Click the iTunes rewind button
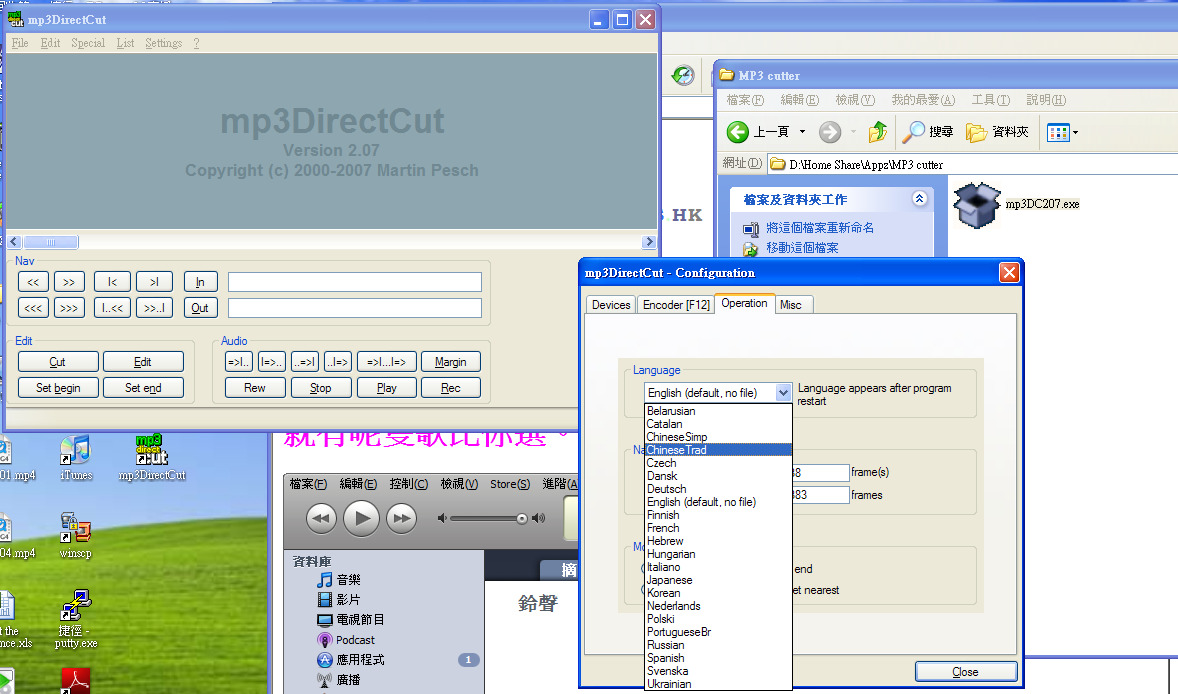1178x694 pixels. [x=320, y=518]
